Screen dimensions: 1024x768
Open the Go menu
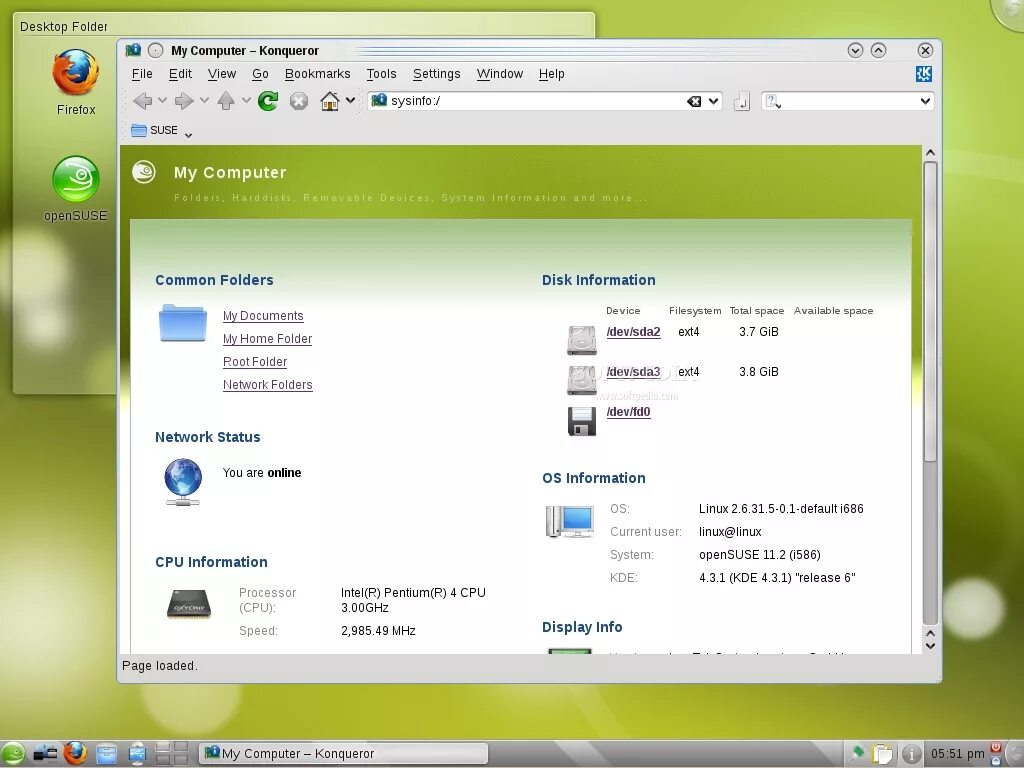coord(260,74)
